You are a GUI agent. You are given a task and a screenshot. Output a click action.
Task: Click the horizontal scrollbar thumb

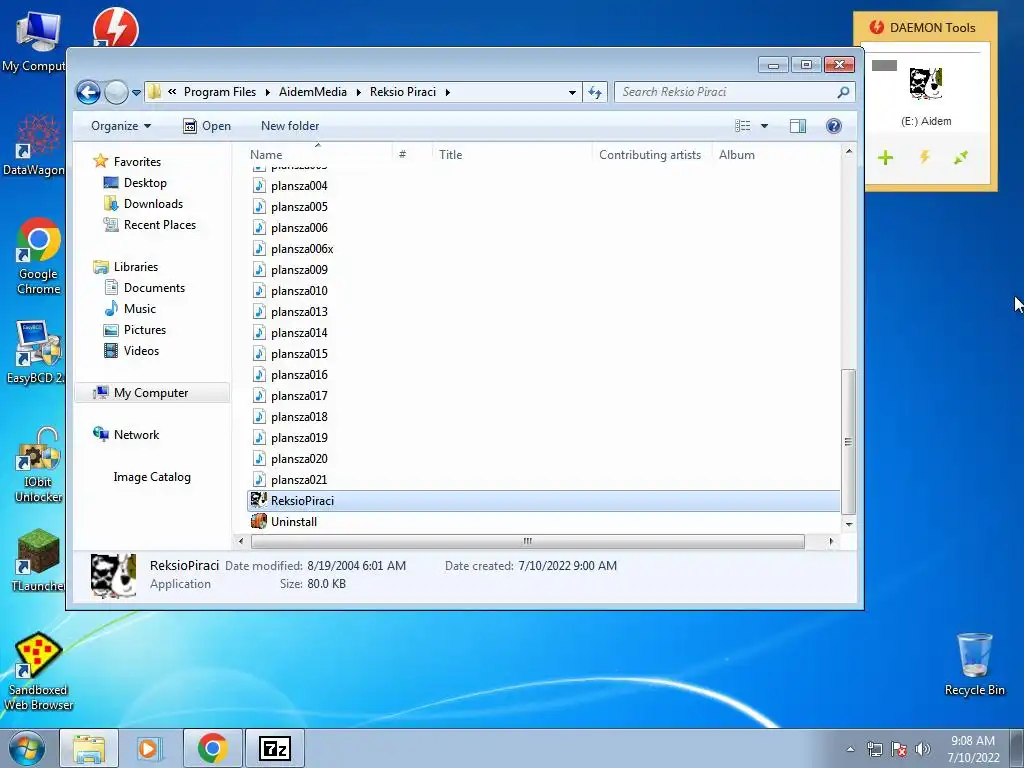(528, 541)
